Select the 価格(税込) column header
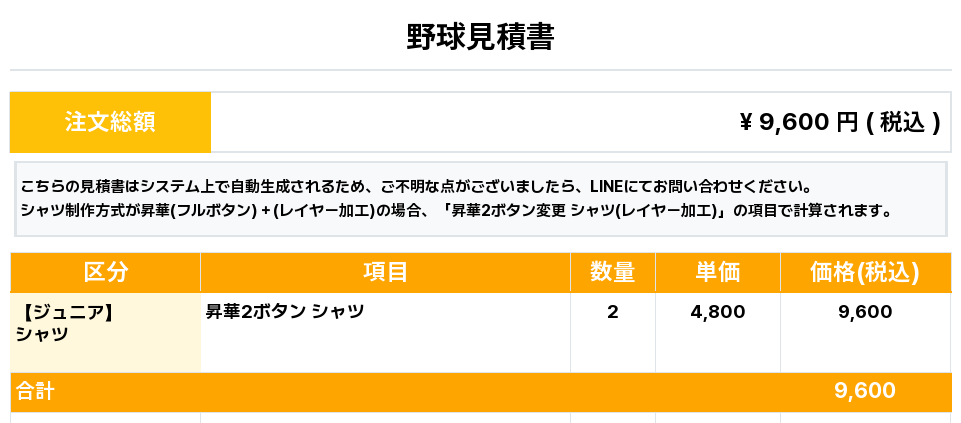The width and height of the screenshot is (961, 423). 865,272
